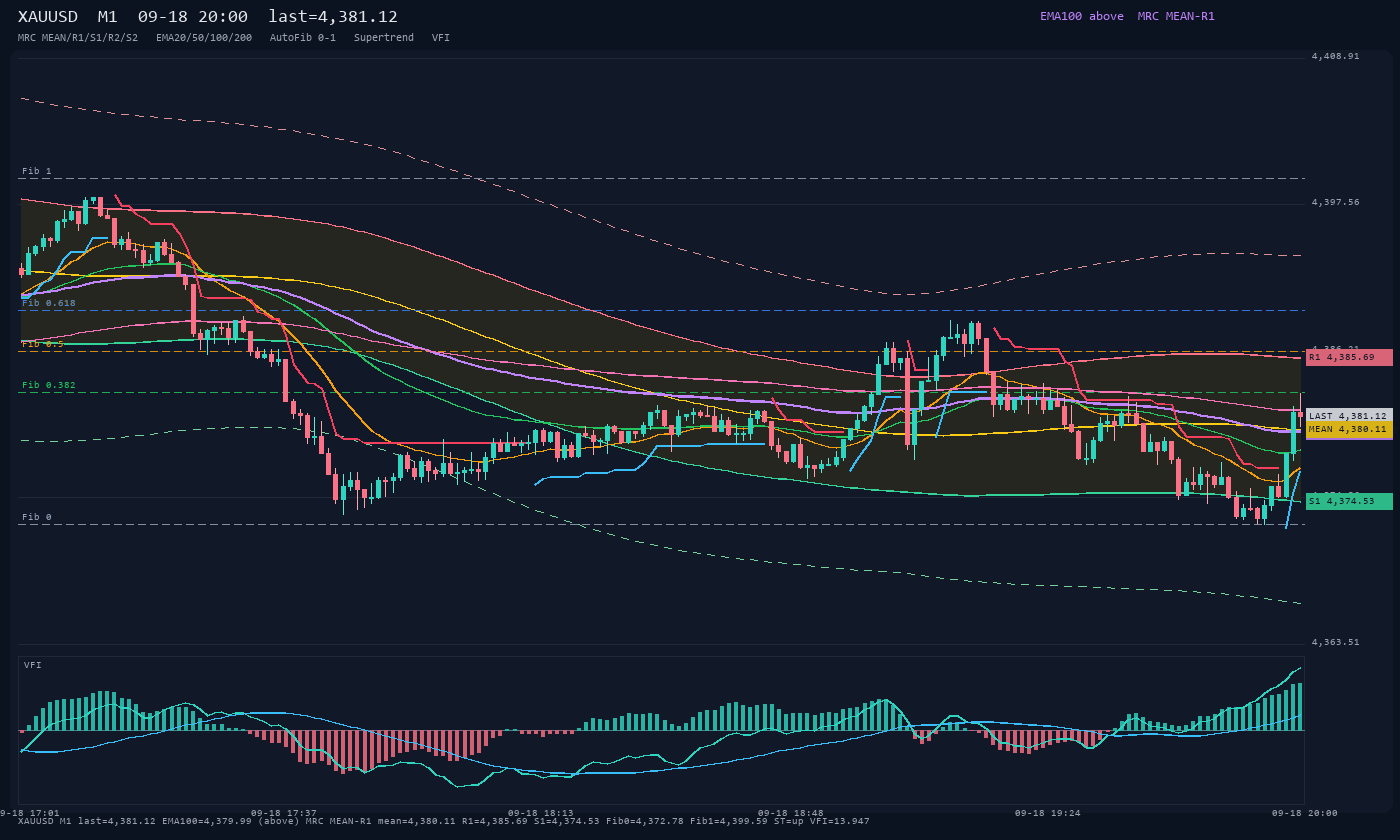Select the 'VFI' legend entry under the title
Screen dimensions: 1400x840
[x=441, y=37]
